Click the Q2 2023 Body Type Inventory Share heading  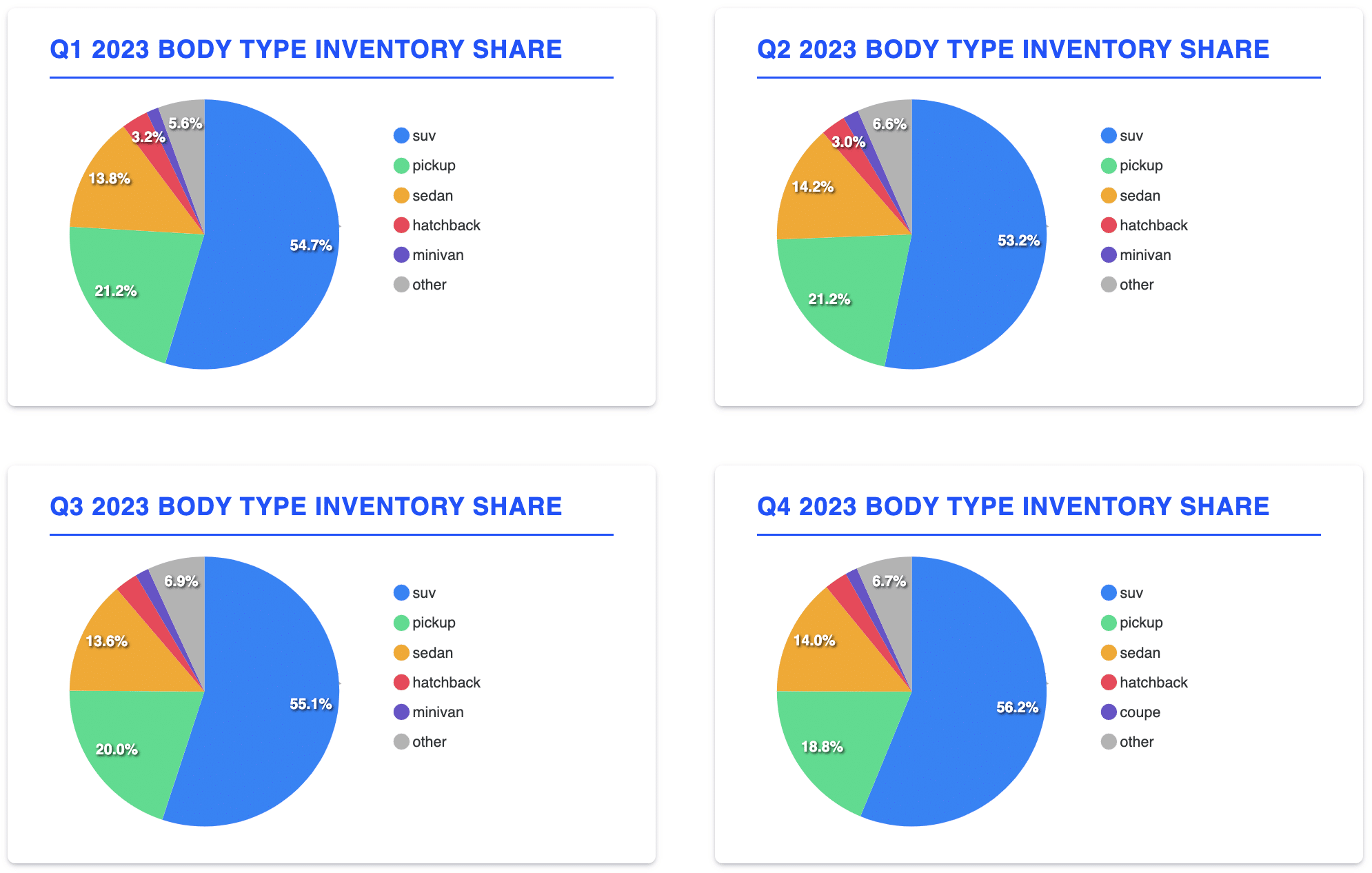1013,50
